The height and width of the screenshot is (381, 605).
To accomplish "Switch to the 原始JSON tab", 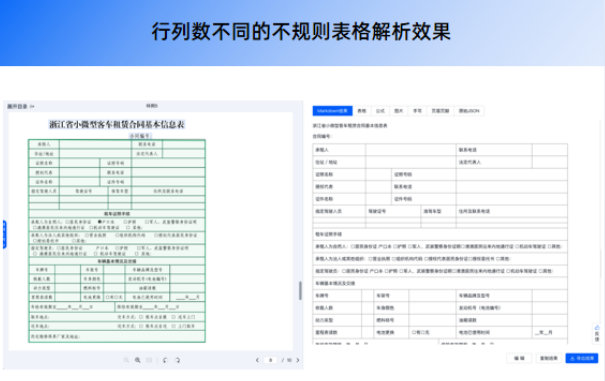I will 469,111.
